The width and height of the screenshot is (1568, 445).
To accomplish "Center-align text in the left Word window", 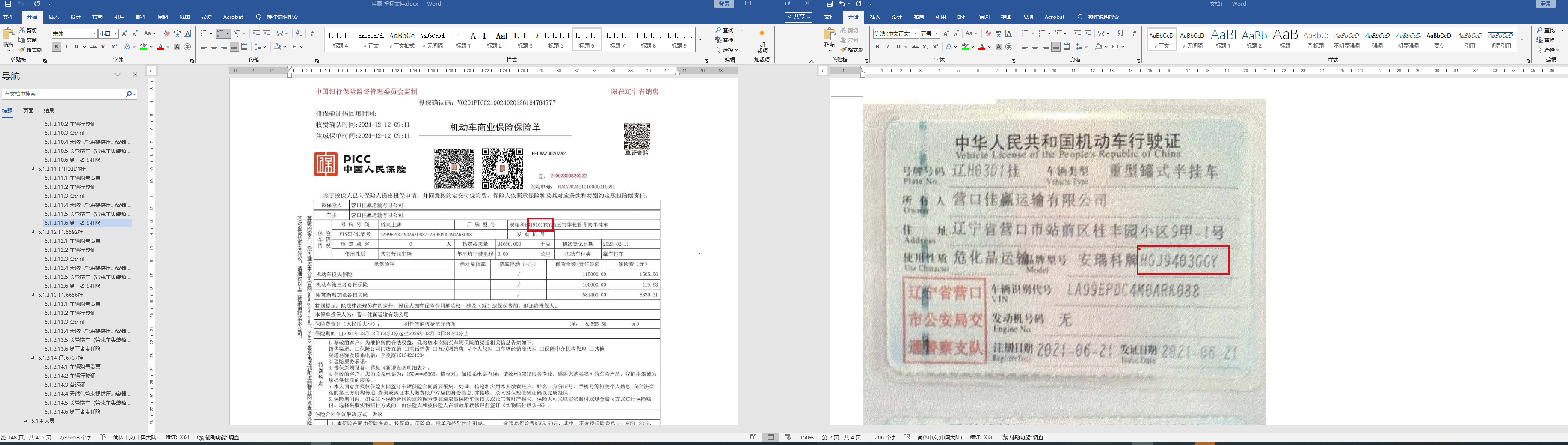I will pyautogui.click(x=213, y=47).
